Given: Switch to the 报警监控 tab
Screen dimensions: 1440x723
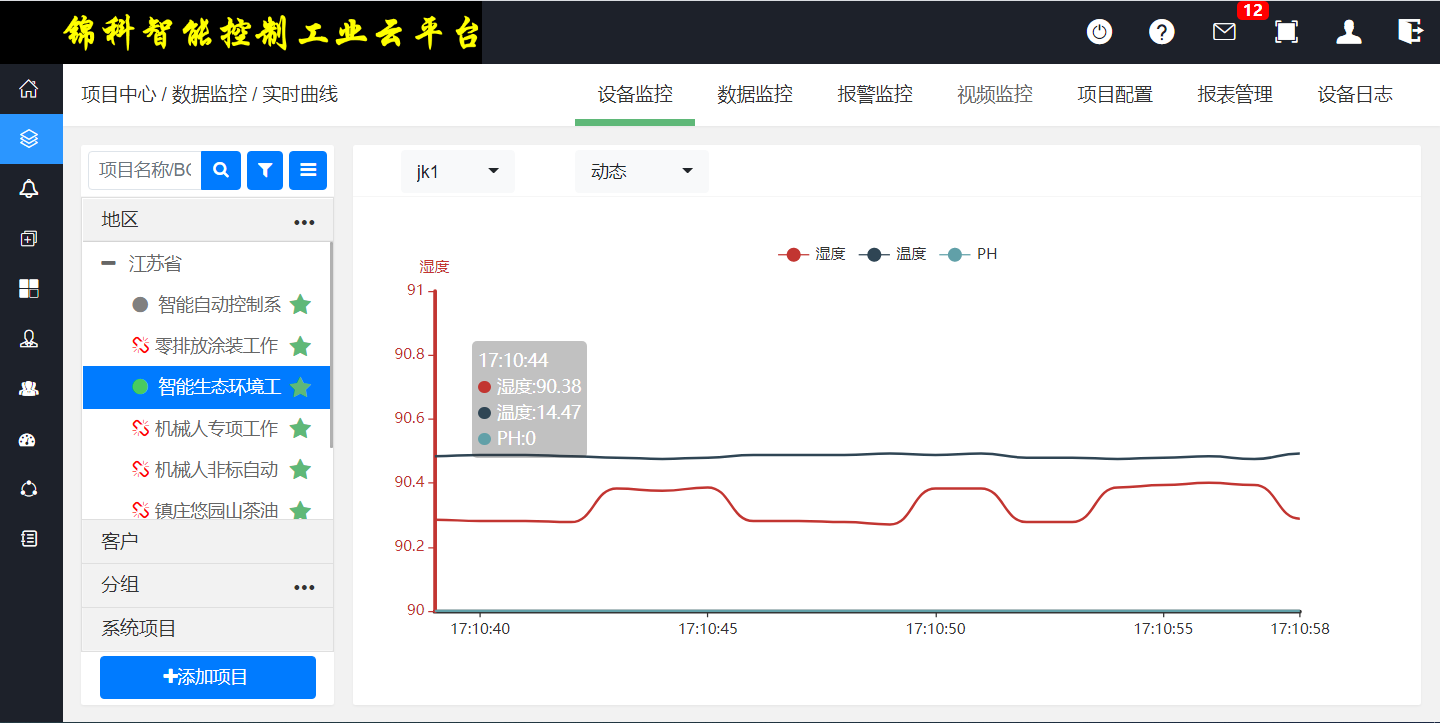Looking at the screenshot, I should (x=875, y=95).
